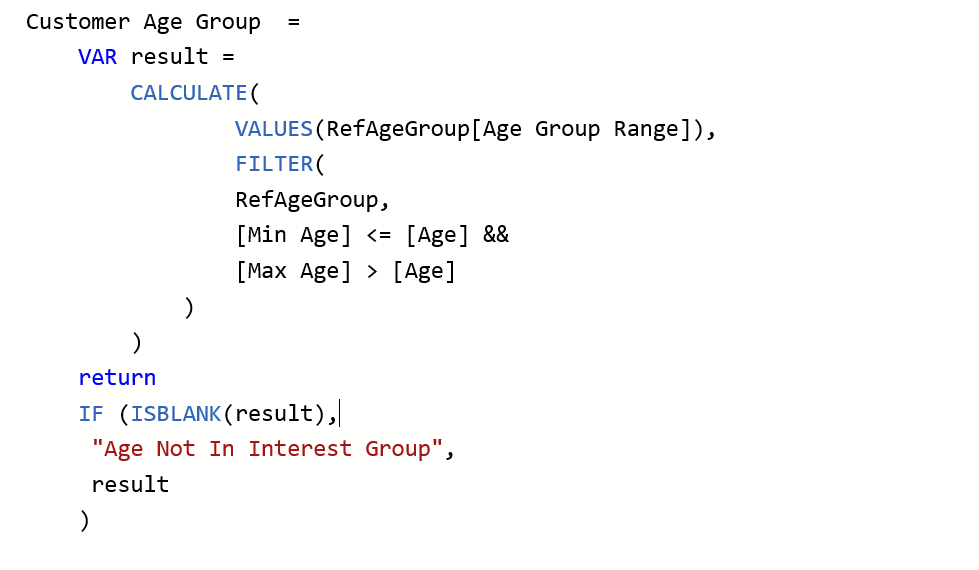Screen dimensions: 979x570
Task: Click the final result line
Action: coord(130,485)
